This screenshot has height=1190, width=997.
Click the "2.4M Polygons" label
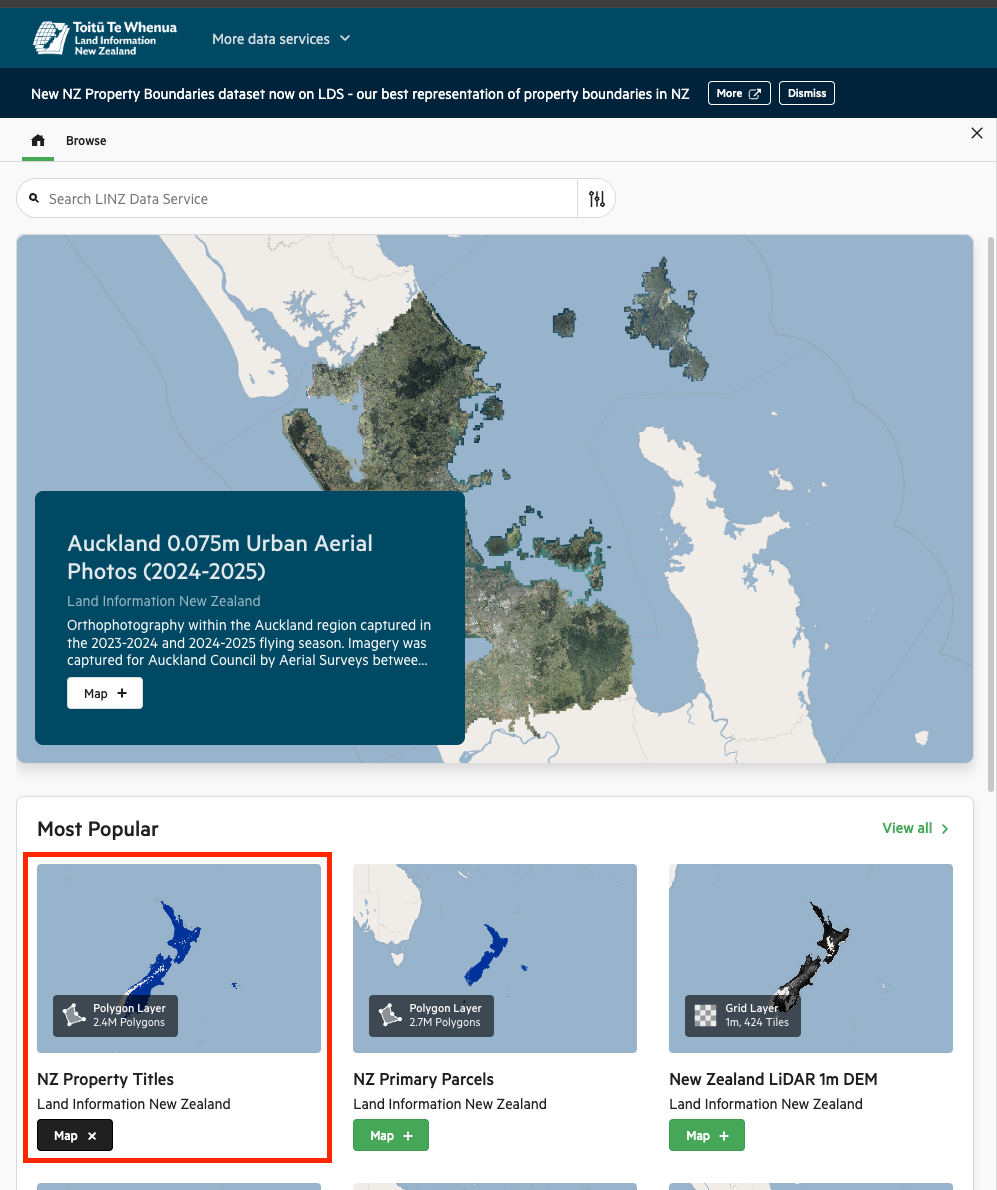coord(129,1022)
